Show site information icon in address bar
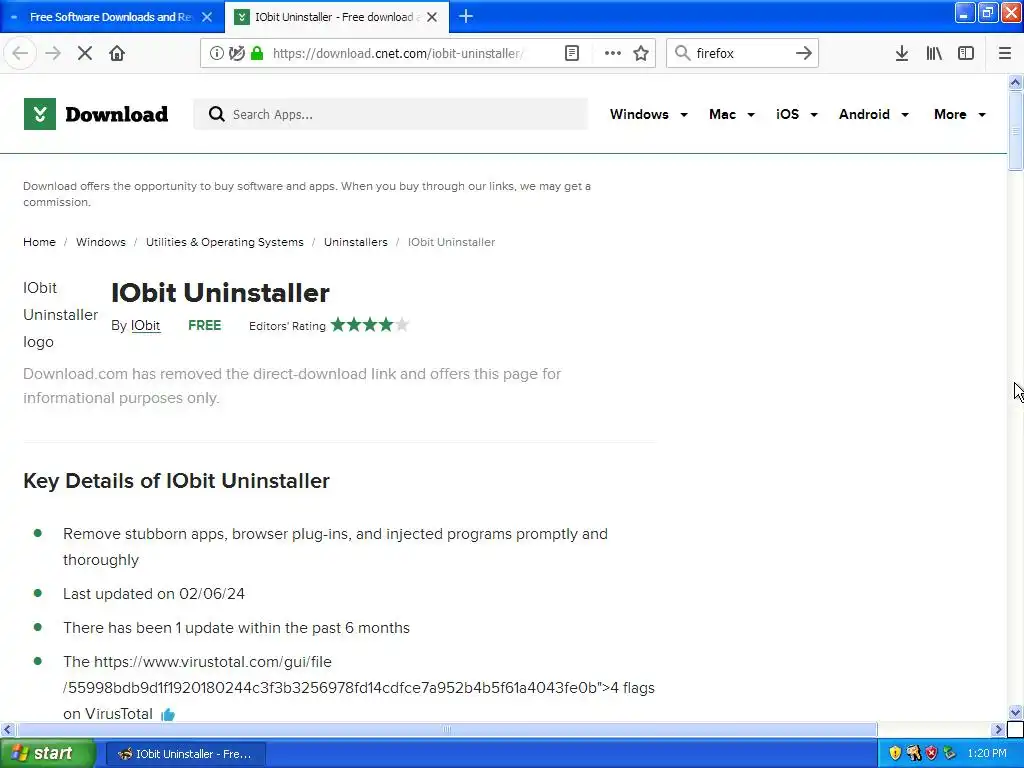Viewport: 1024px width, 768px height. pos(216,53)
